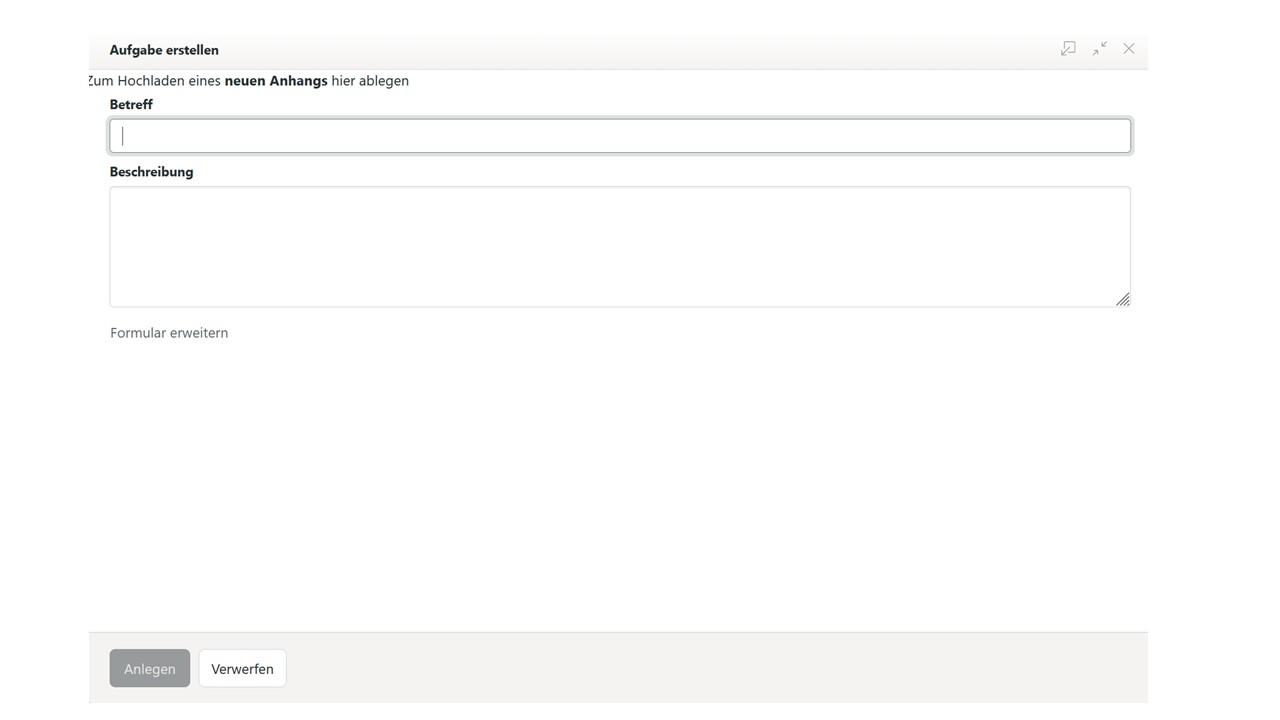Screen dimensions: 1280x720
Task: Click empty footer bar right of Verwerfen
Action: [x=700, y=668]
